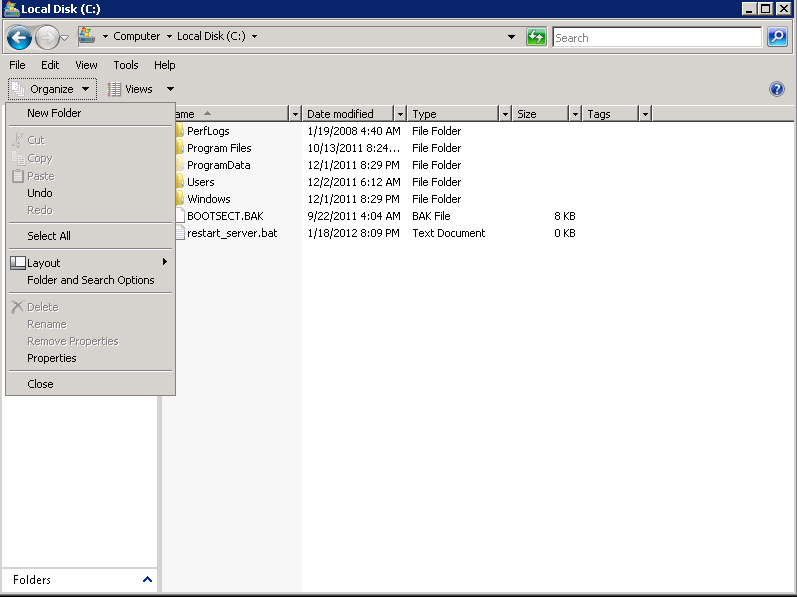Expand the Folders pane chevron
797x597 pixels.
(147, 579)
